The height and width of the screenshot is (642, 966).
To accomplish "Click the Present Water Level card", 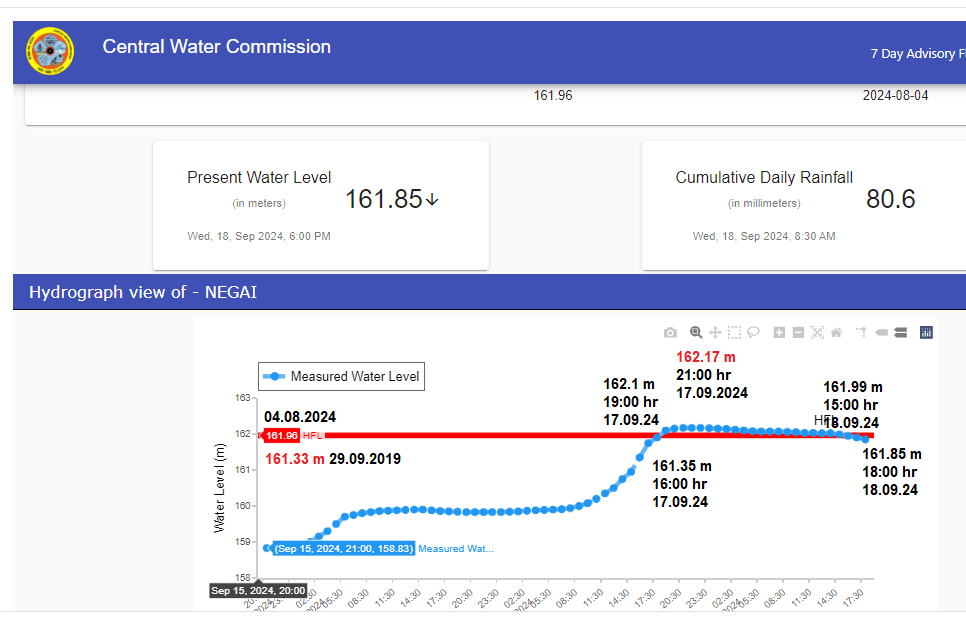I will pyautogui.click(x=320, y=205).
